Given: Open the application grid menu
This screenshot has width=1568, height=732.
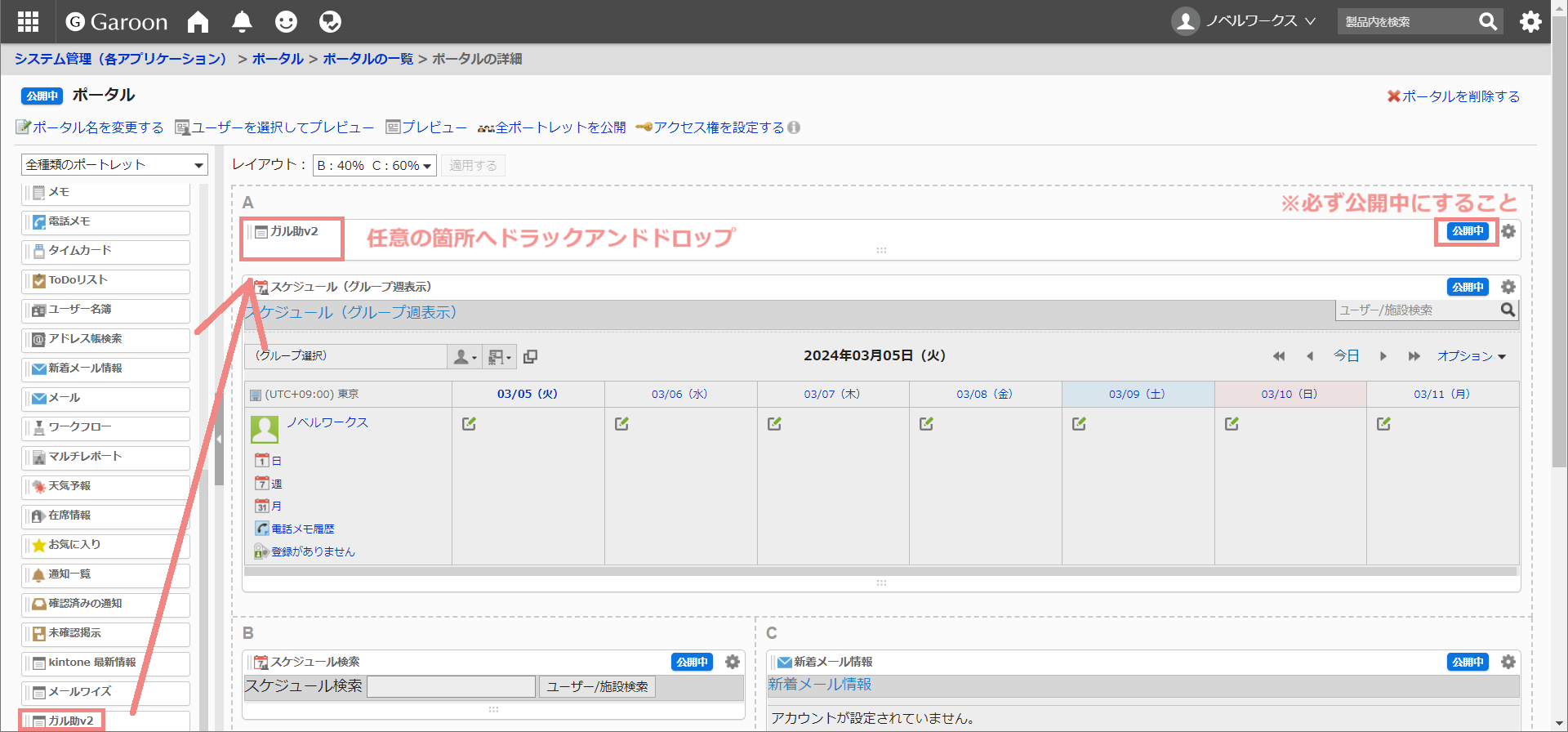Looking at the screenshot, I should (x=29, y=21).
